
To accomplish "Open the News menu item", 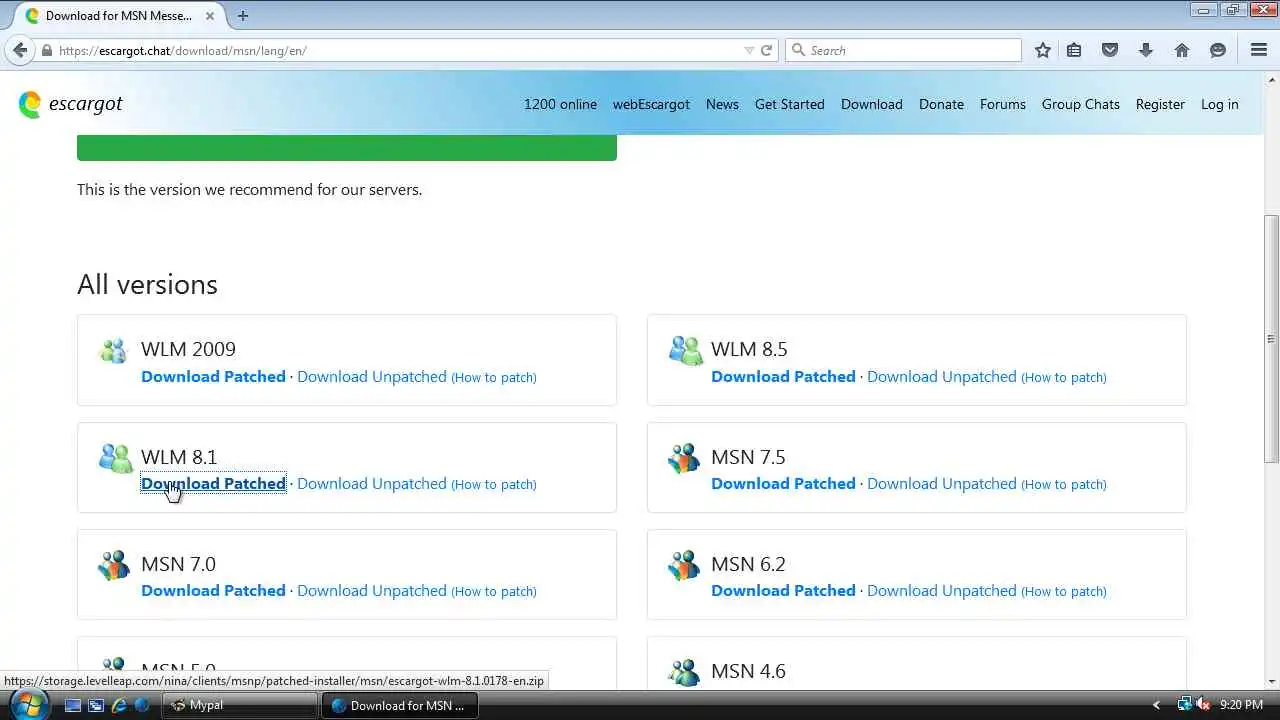I will (722, 104).
